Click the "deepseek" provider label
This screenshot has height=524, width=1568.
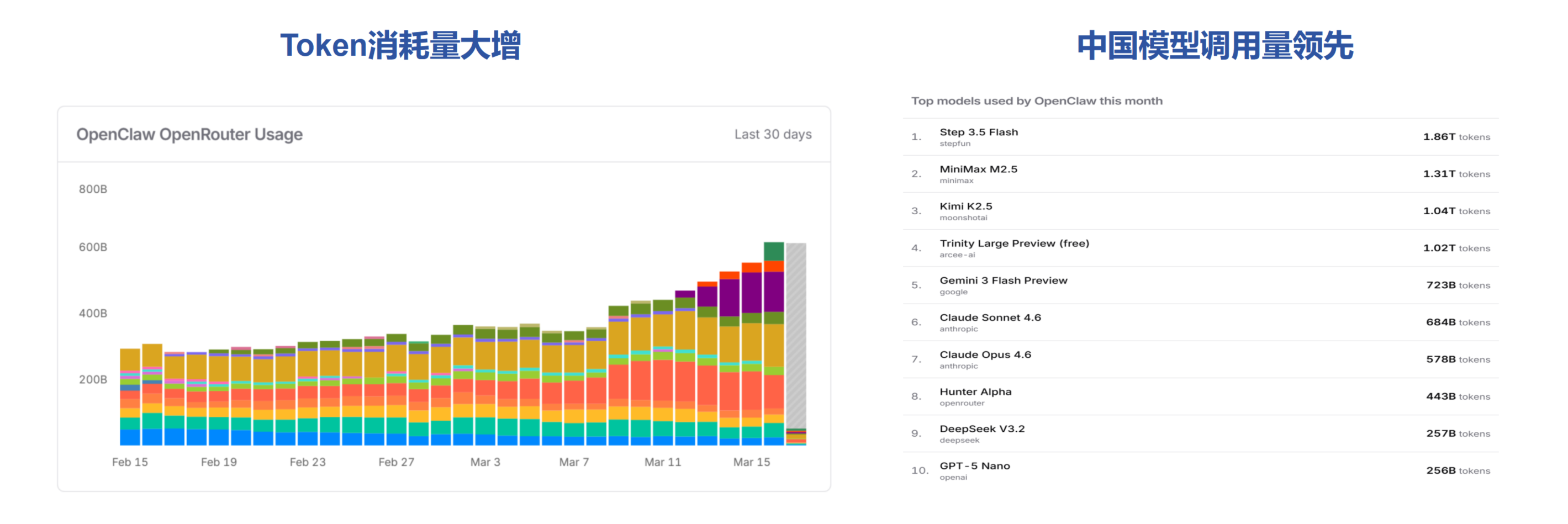[x=960, y=441]
